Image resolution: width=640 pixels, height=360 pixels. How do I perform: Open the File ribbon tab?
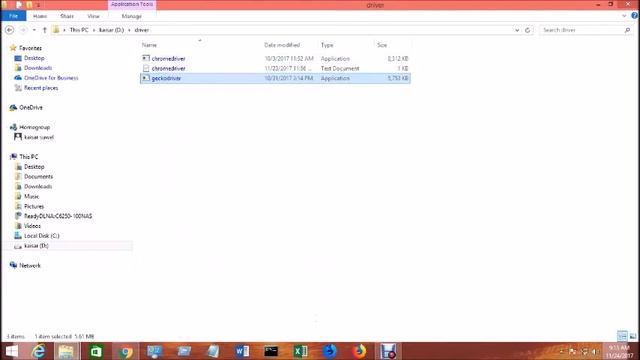coord(13,16)
